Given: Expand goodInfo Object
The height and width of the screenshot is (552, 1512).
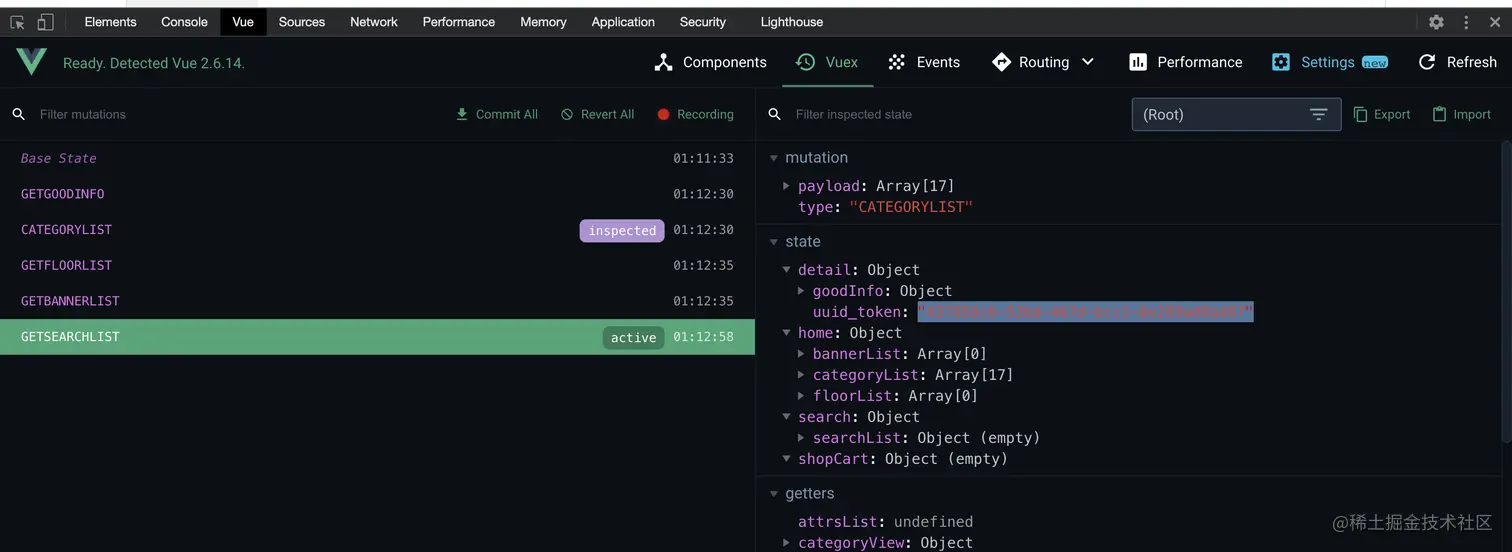Looking at the screenshot, I should click(x=801, y=291).
